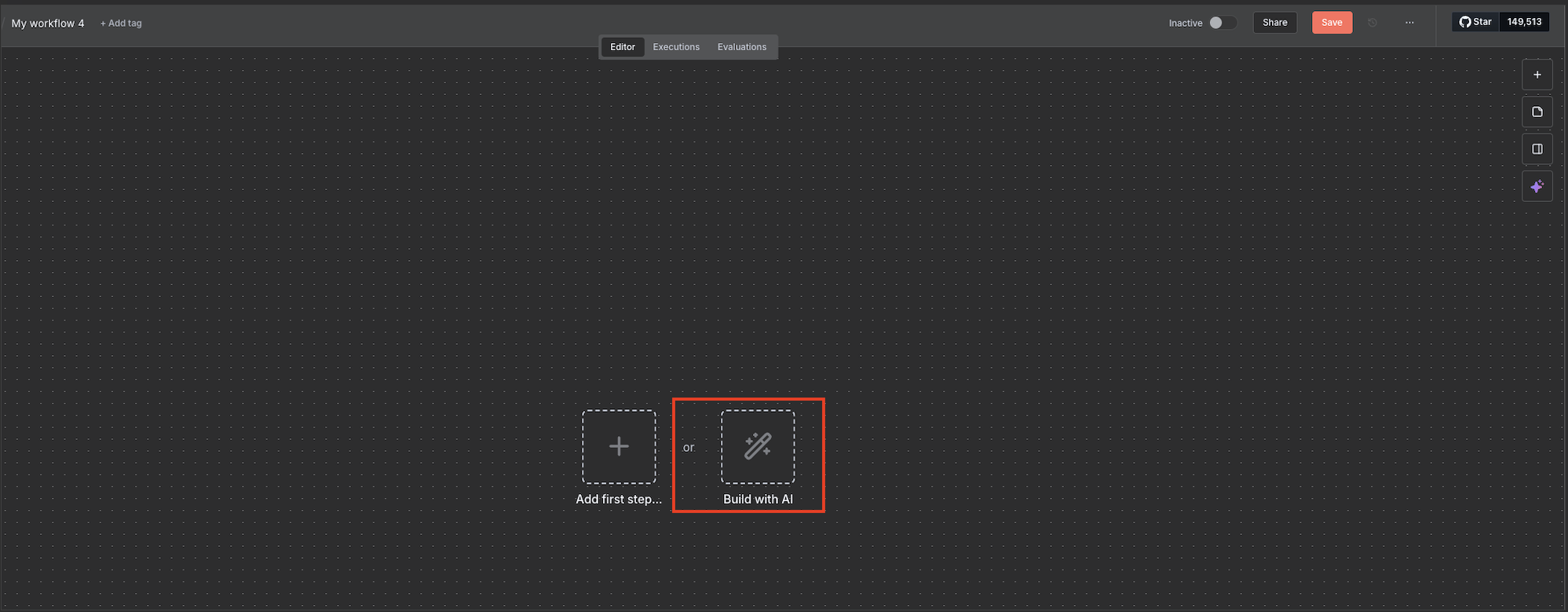The width and height of the screenshot is (1568, 612).
Task: Click the dashed plus box to add first step
Action: click(x=619, y=446)
